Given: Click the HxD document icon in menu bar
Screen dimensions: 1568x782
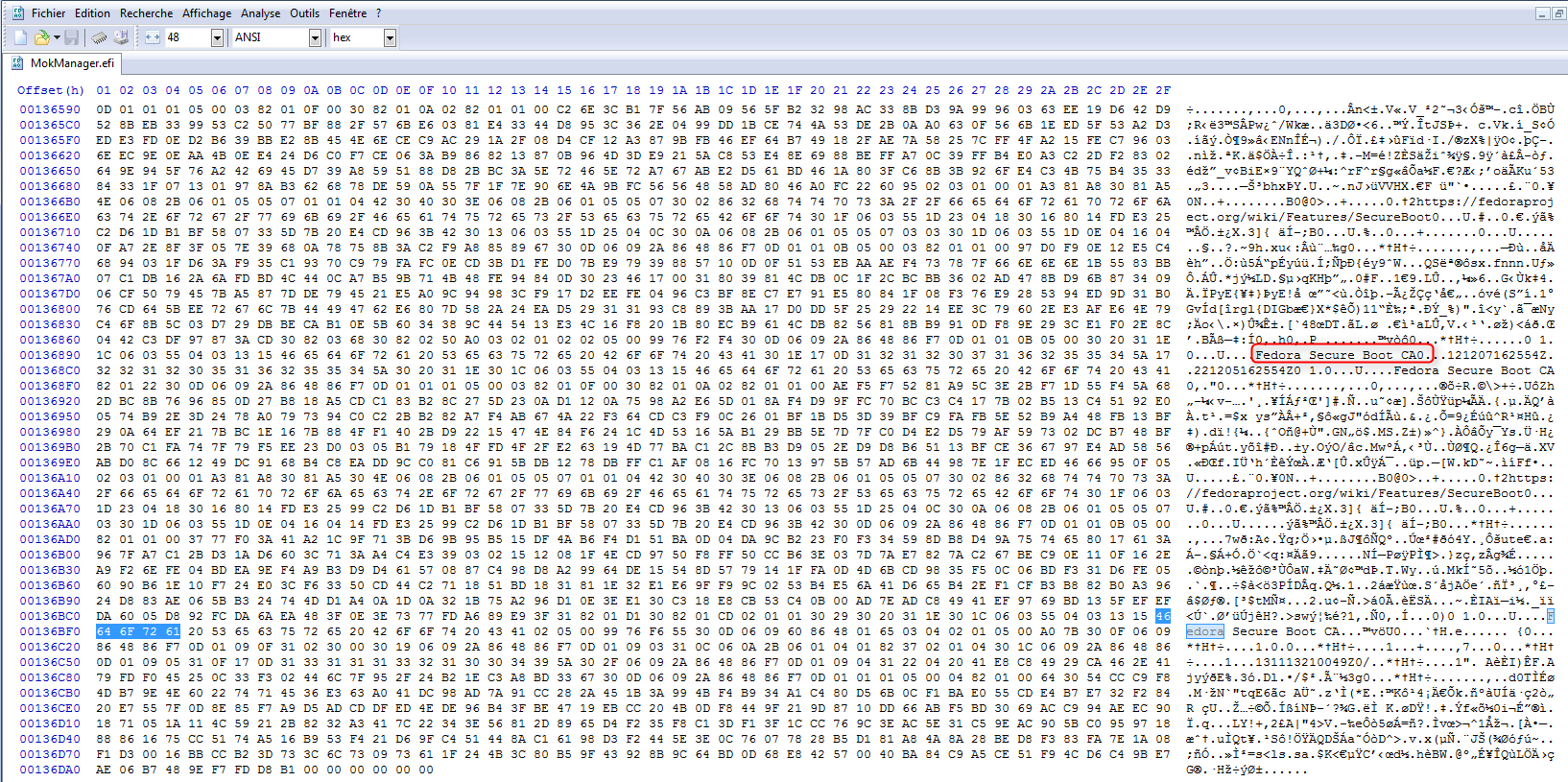Looking at the screenshot, I should coord(17,13).
